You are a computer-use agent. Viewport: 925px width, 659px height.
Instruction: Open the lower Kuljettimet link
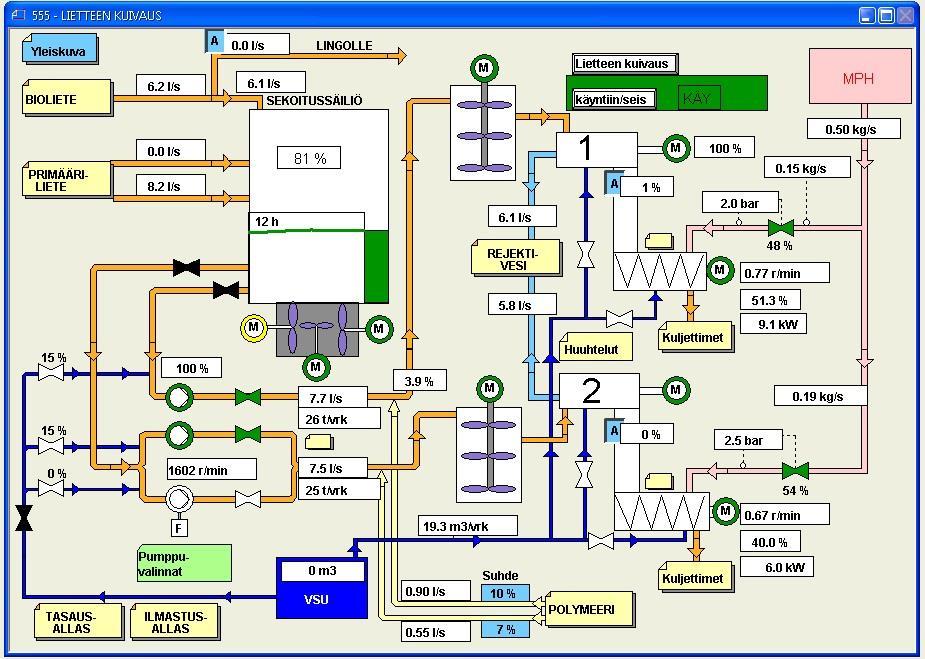696,578
